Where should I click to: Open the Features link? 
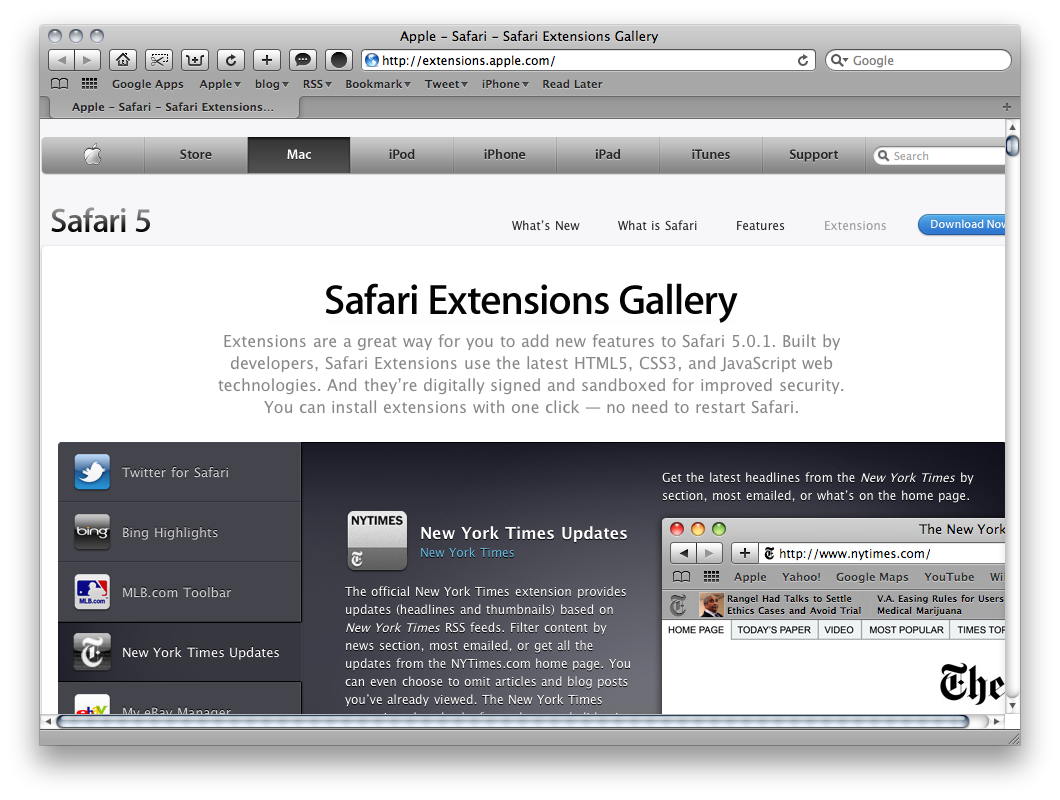pyautogui.click(x=760, y=225)
